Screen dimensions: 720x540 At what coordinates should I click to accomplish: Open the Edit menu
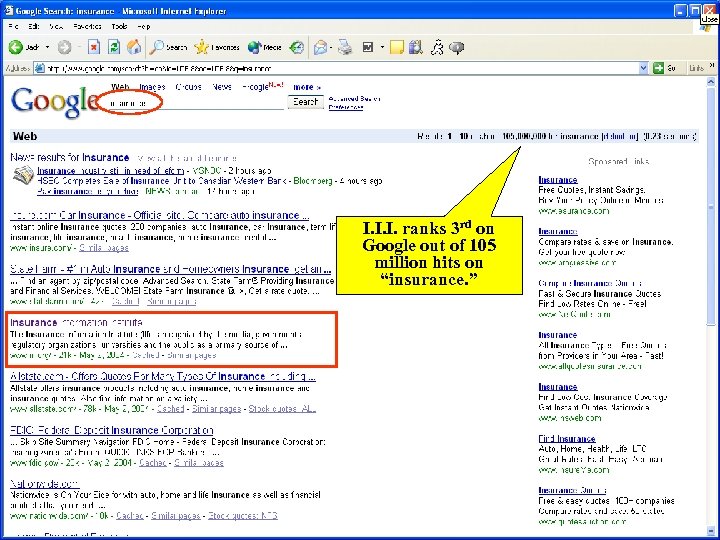pos(34,27)
